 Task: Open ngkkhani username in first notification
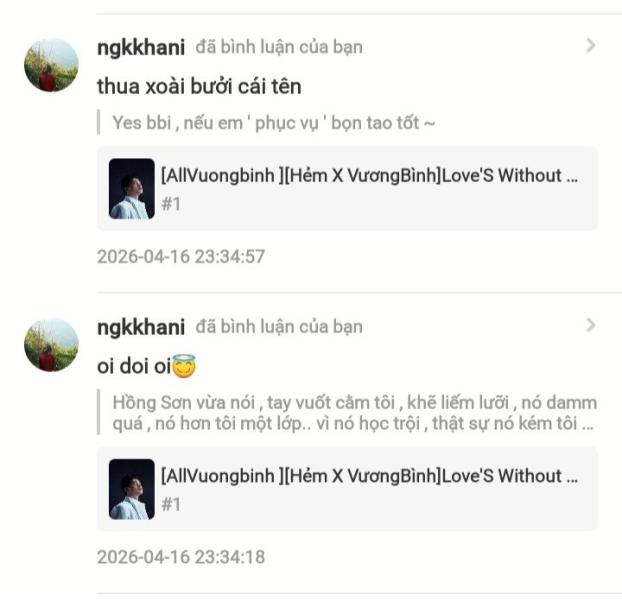tap(141, 47)
